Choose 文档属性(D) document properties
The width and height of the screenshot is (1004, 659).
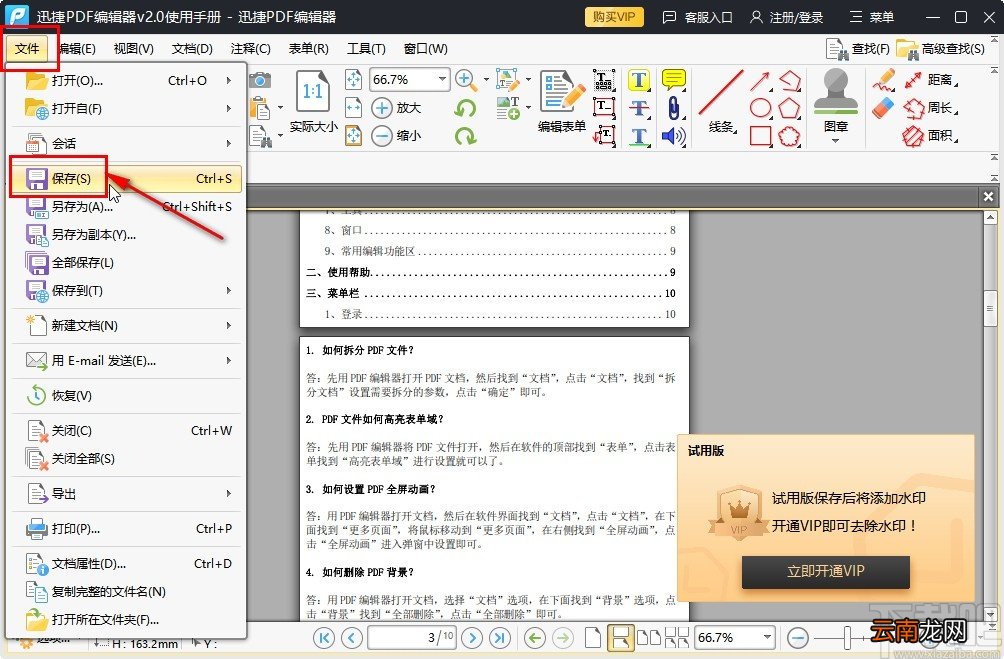(x=126, y=564)
